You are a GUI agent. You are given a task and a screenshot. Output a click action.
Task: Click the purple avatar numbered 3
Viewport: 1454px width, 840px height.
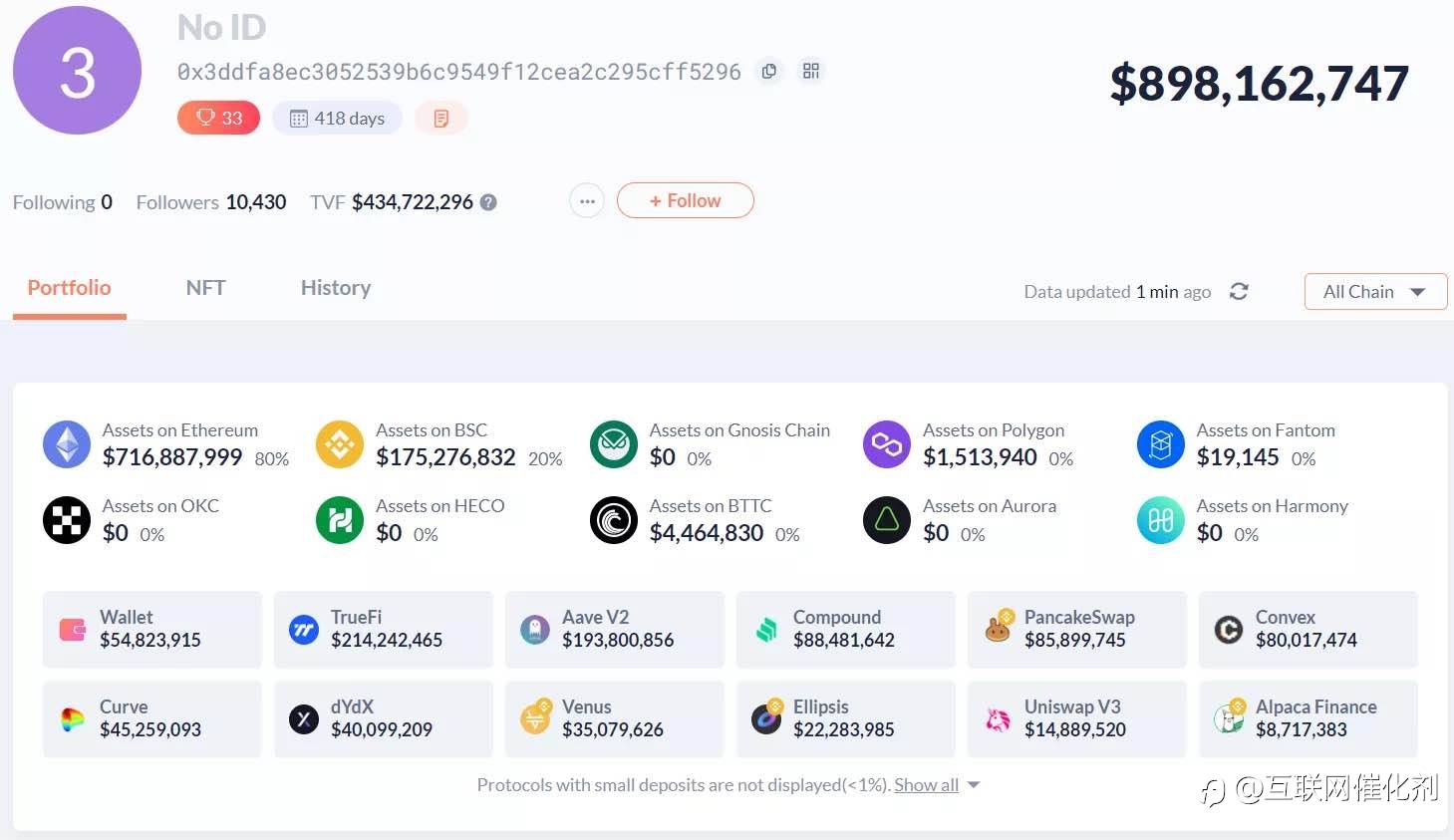(77, 71)
